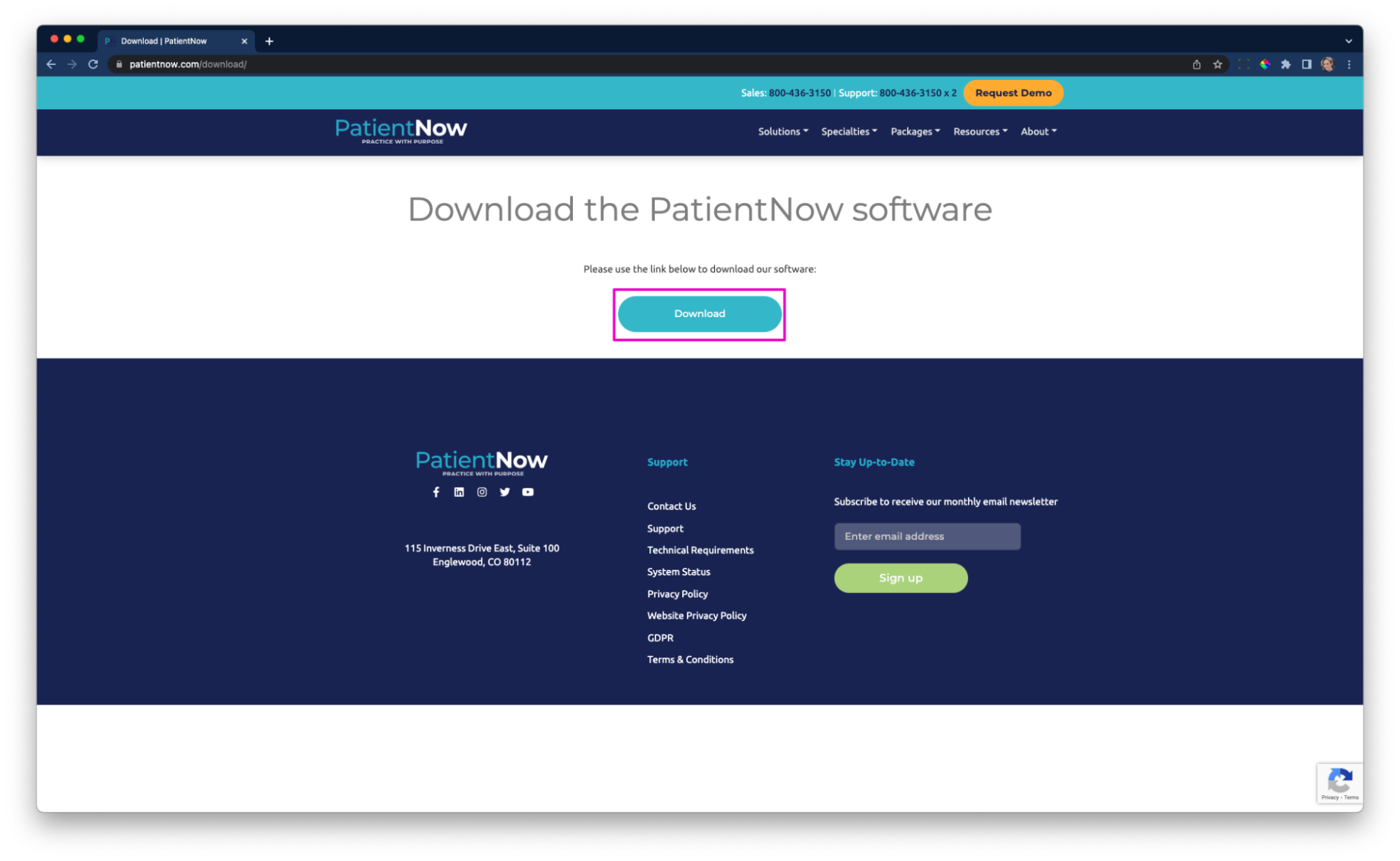Open the browser profile avatar
The height and width of the screenshot is (861, 1400).
coord(1326,64)
